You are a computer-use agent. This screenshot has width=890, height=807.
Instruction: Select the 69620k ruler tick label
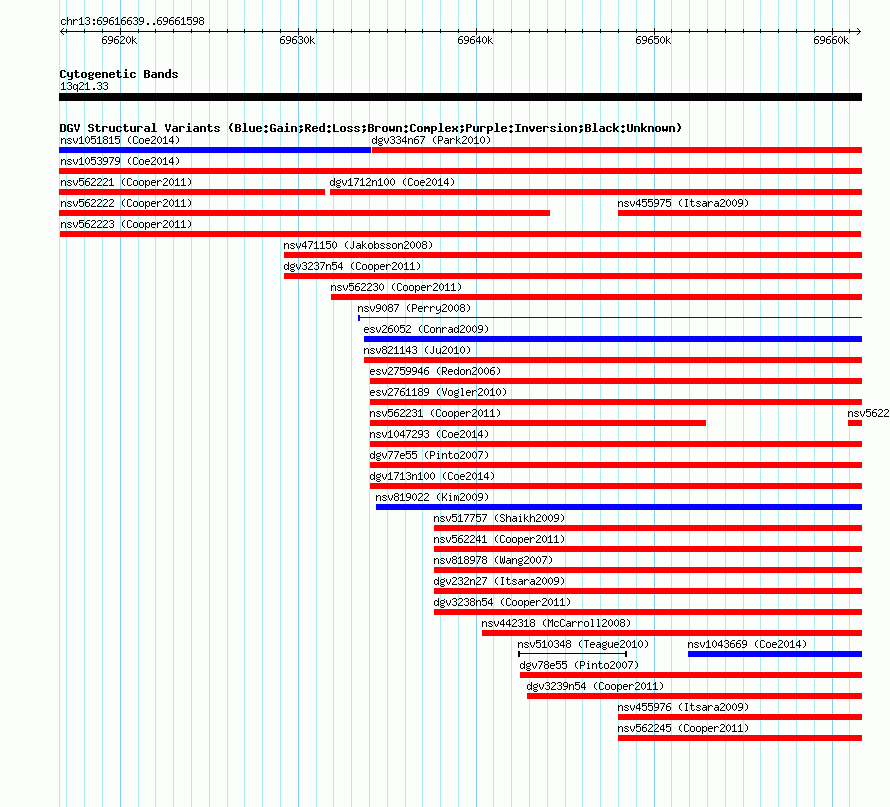pyautogui.click(x=119, y=40)
